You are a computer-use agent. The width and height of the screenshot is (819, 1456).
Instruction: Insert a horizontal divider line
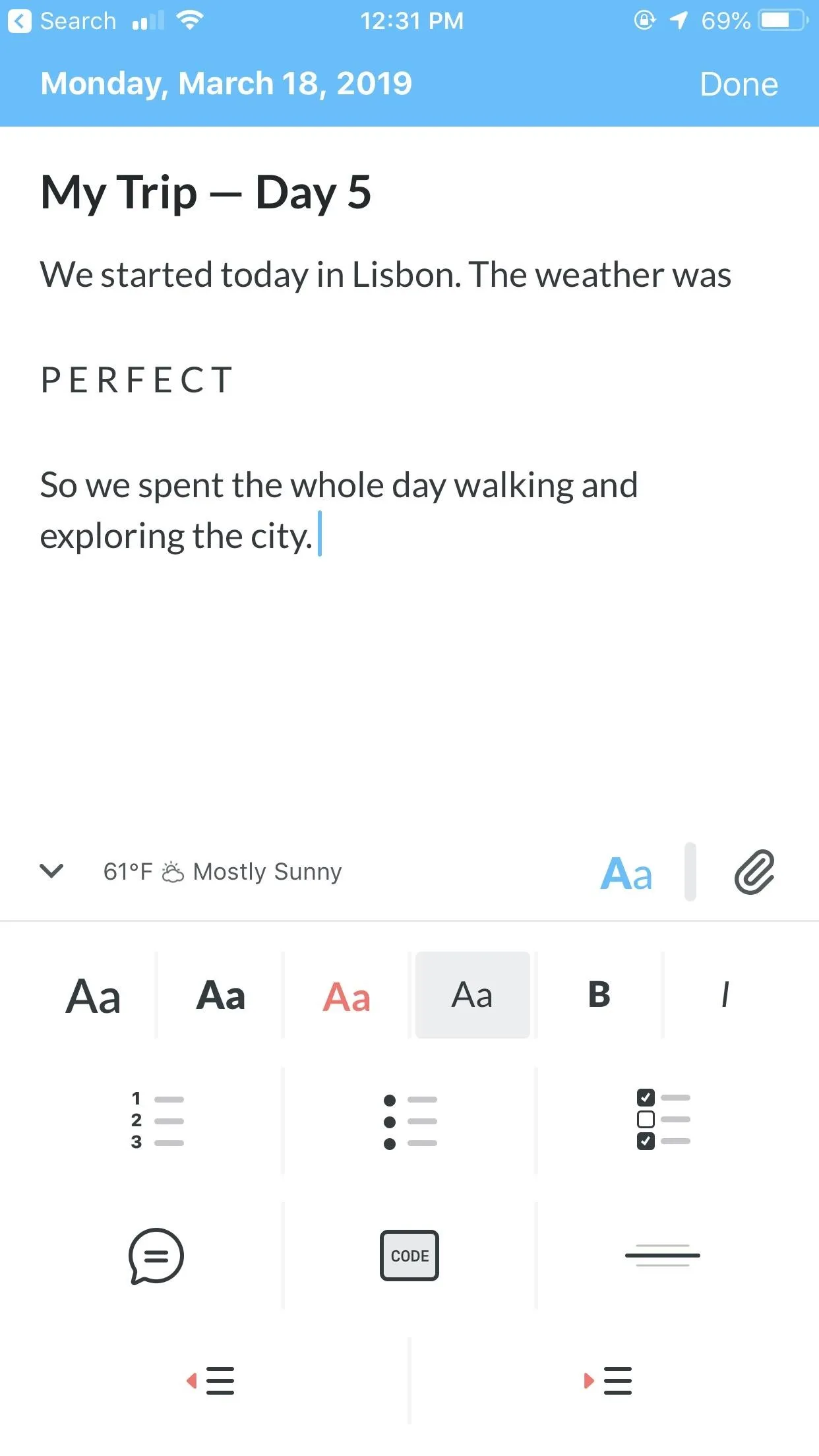(x=663, y=1256)
